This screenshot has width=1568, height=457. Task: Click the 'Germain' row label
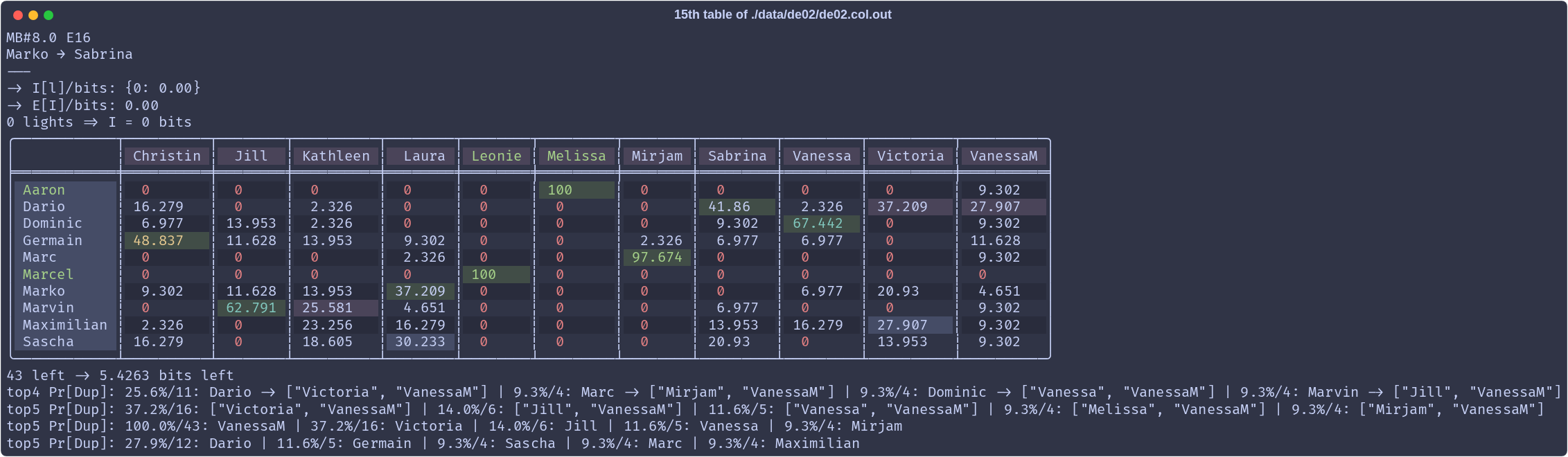[x=65, y=240]
